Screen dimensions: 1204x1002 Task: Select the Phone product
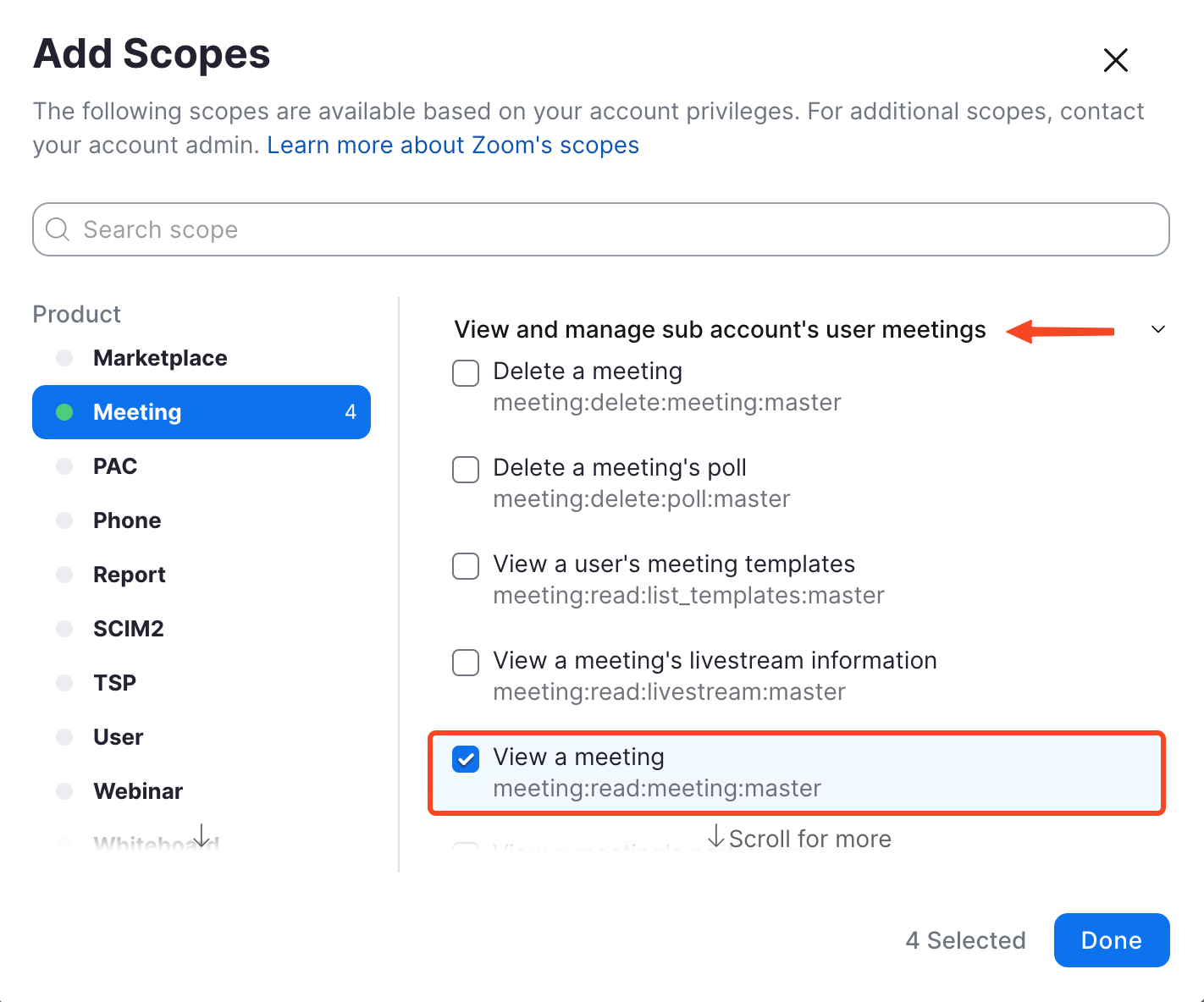(202, 520)
